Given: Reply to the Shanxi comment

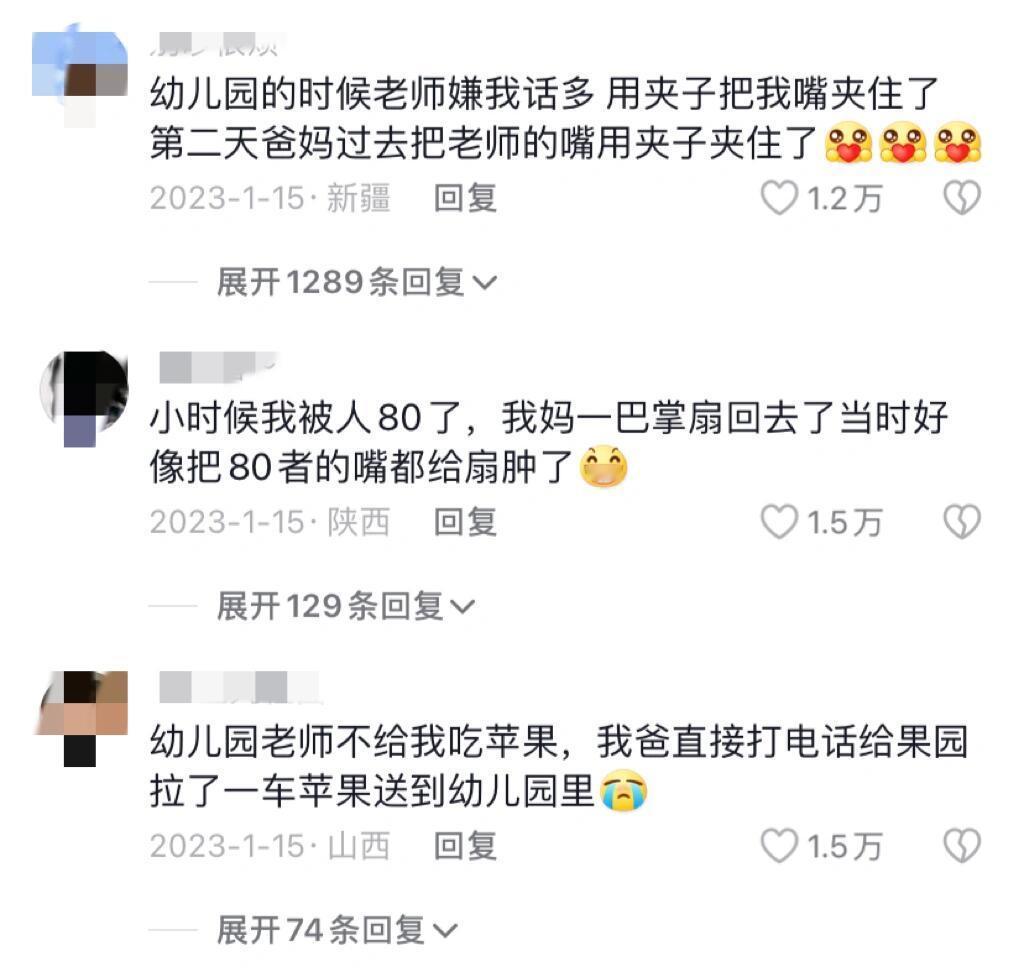Looking at the screenshot, I should click(466, 846).
